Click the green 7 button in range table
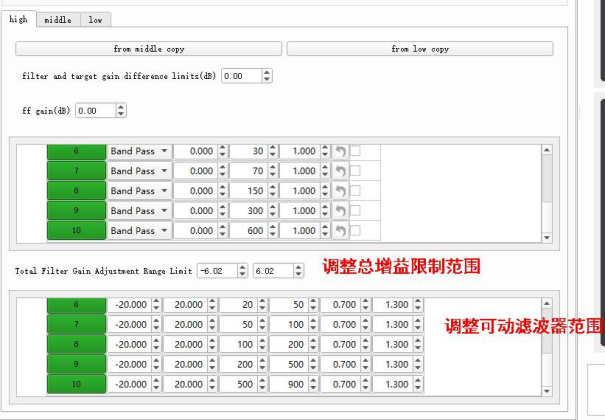605x420 pixels. tap(76, 324)
